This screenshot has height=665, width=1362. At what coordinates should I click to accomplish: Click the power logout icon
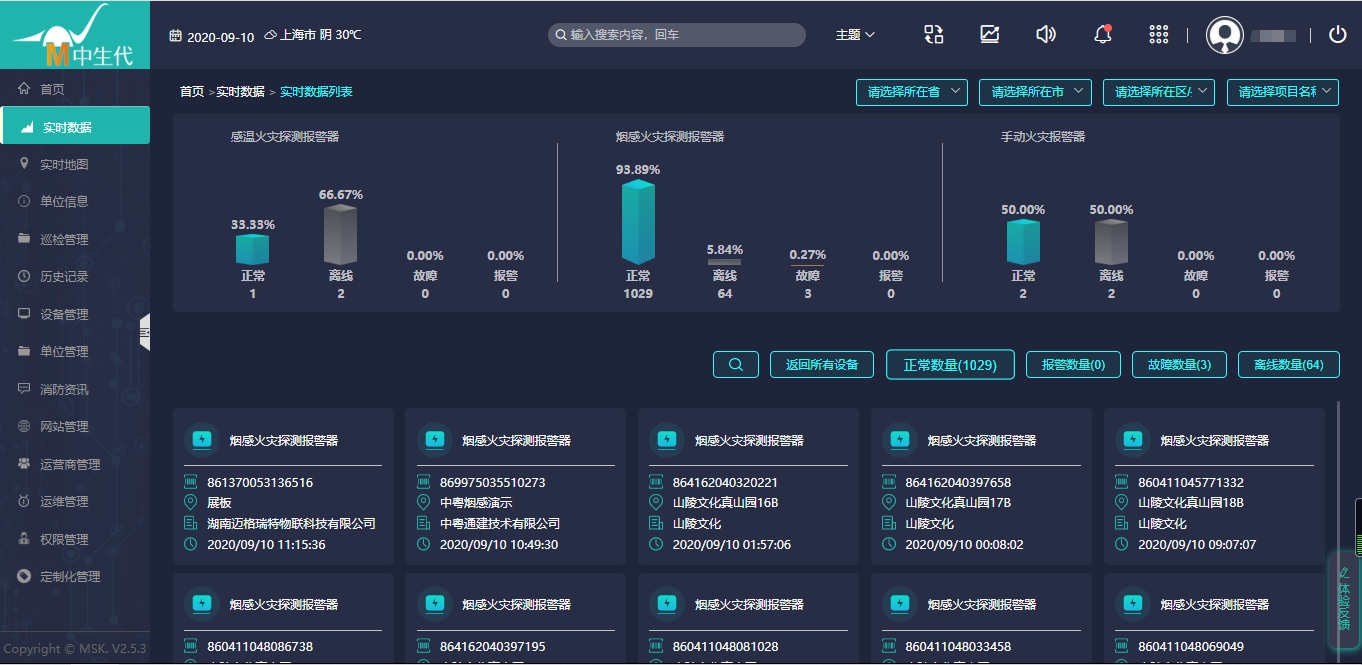(1337, 34)
